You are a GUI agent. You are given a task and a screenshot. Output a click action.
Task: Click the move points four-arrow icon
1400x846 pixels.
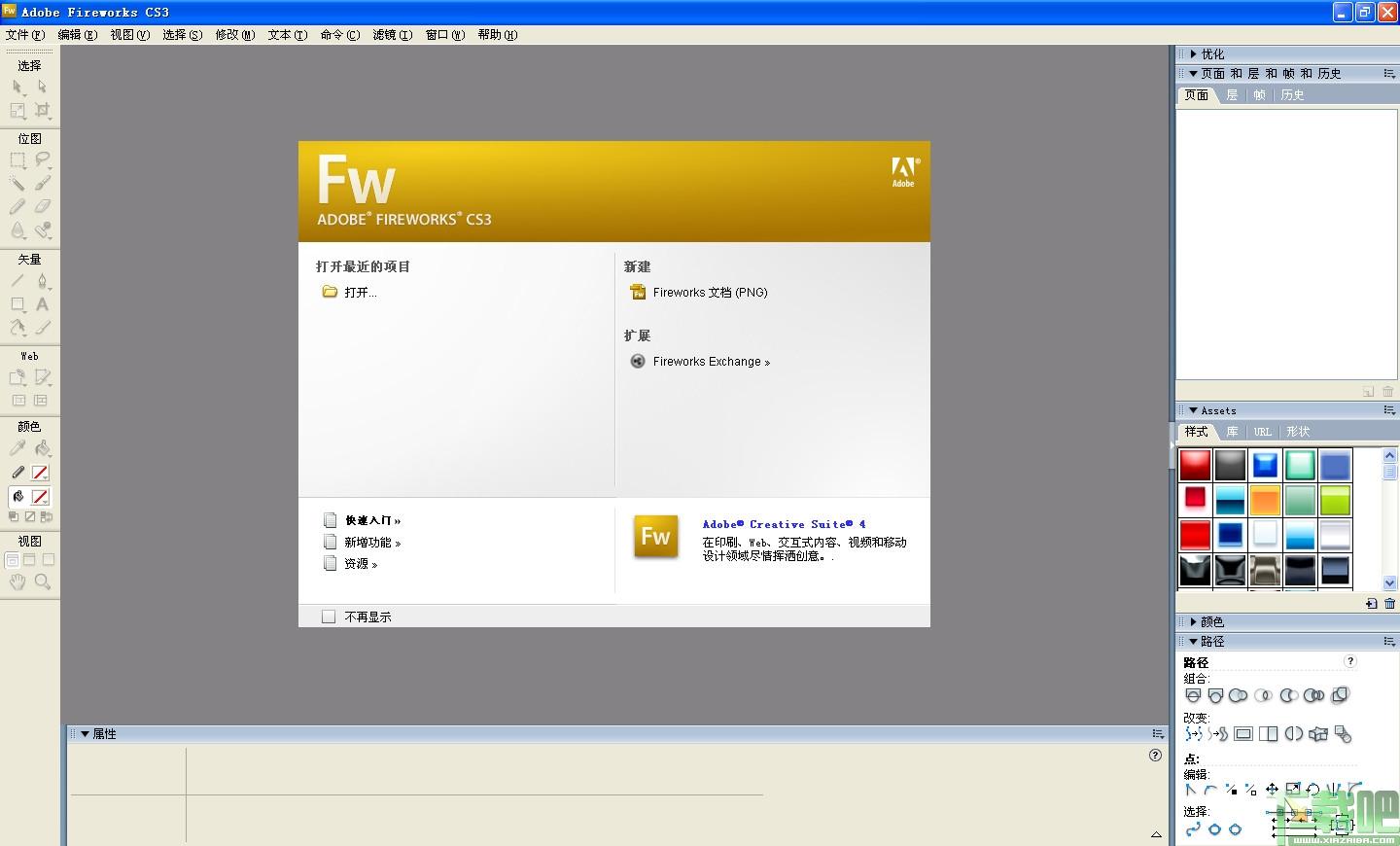coord(1272,790)
